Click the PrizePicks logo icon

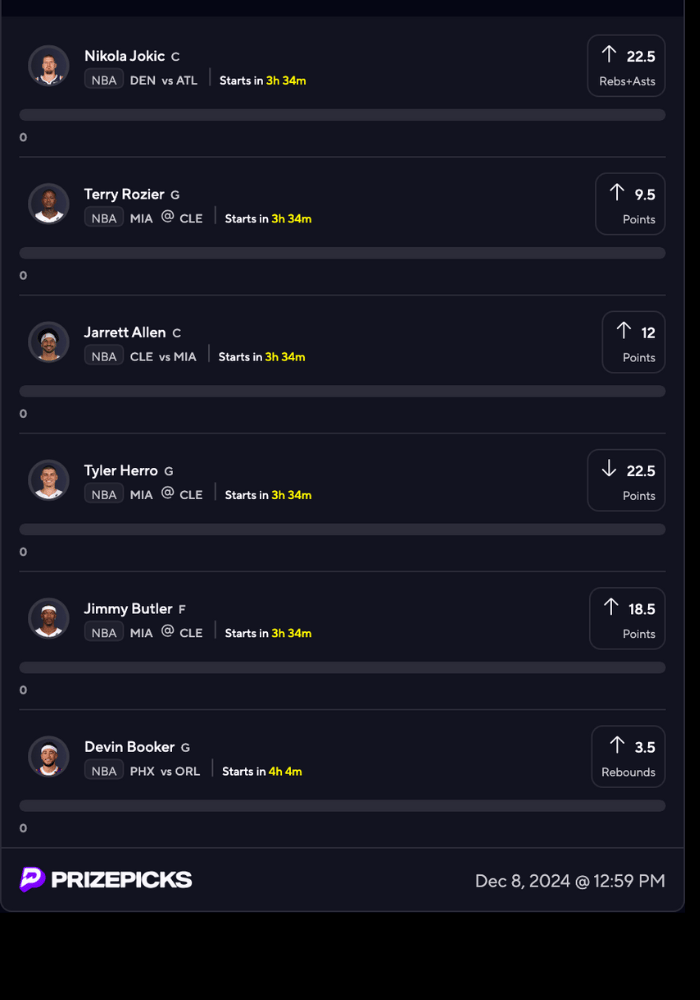(x=33, y=879)
